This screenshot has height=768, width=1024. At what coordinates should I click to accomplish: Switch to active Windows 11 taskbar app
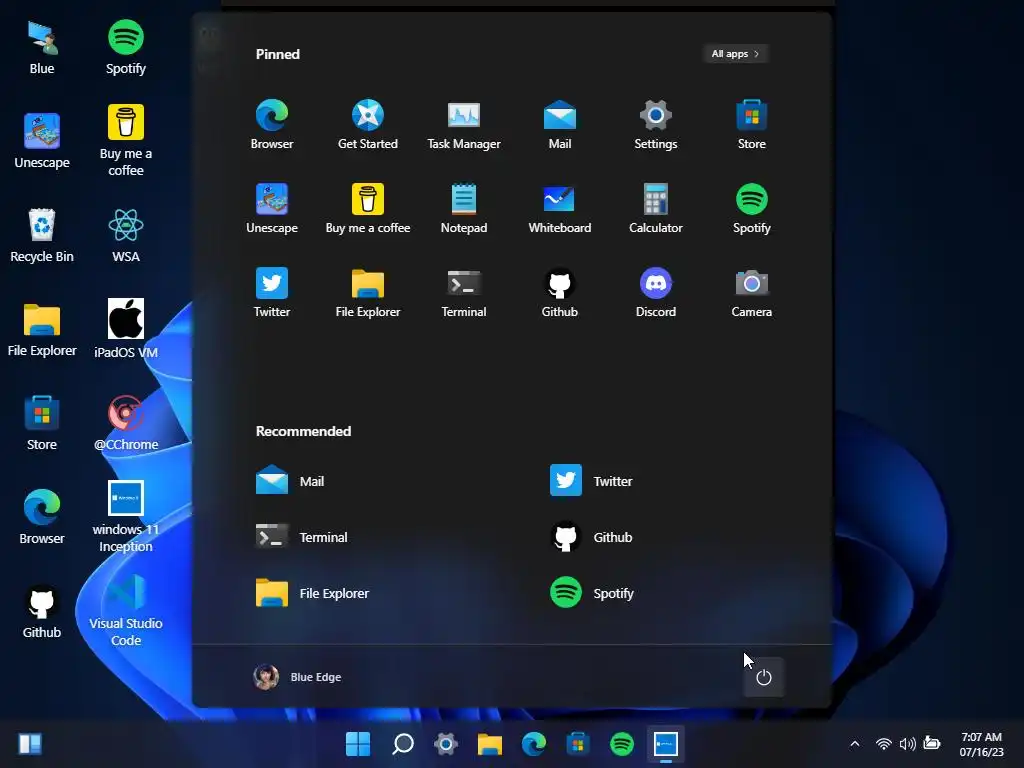(x=665, y=744)
